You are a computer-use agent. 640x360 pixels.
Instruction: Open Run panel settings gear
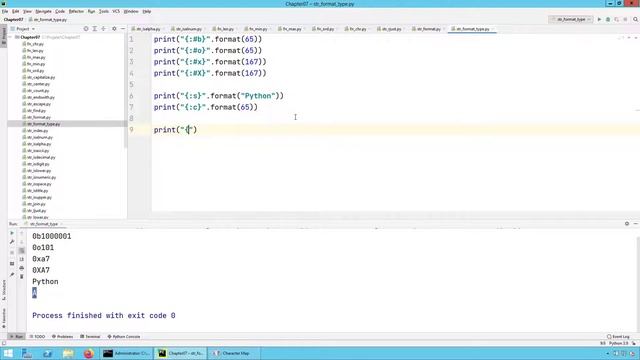pos(627,224)
